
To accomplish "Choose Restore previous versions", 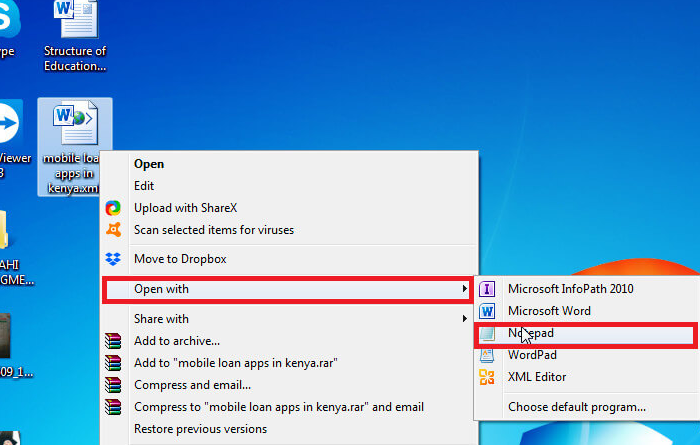I will coord(200,428).
